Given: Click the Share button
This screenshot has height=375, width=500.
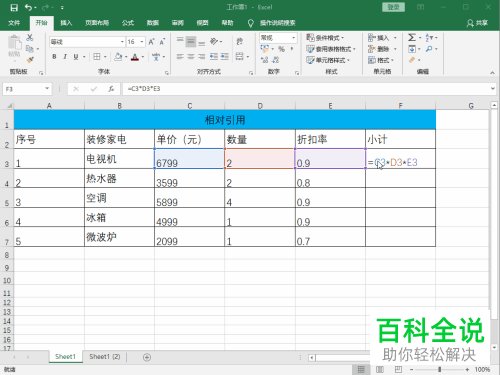Looking at the screenshot, I should coord(477,23).
